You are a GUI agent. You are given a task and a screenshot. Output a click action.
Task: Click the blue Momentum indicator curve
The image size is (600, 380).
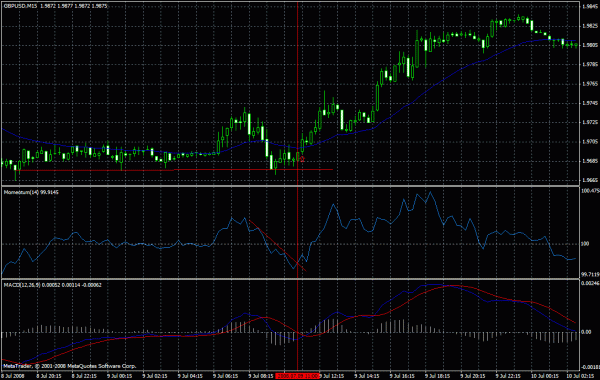point(333,205)
